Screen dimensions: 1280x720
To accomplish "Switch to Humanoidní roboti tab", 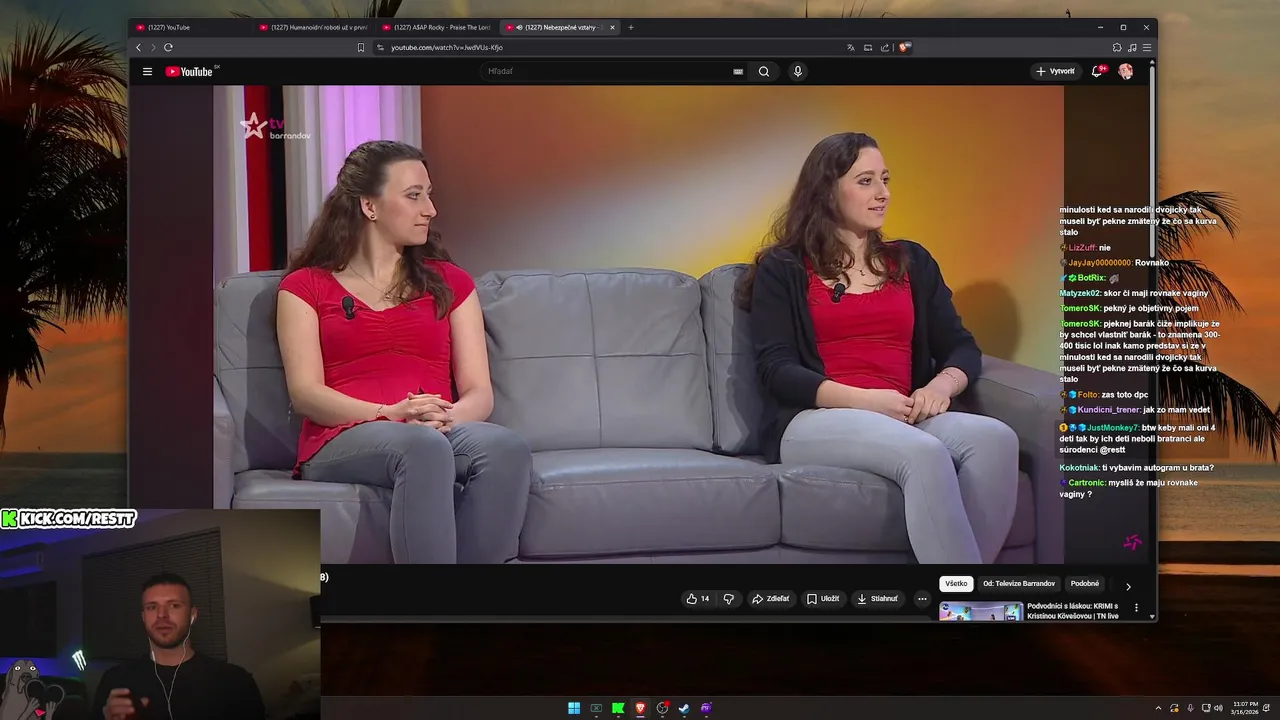I will [x=313, y=27].
